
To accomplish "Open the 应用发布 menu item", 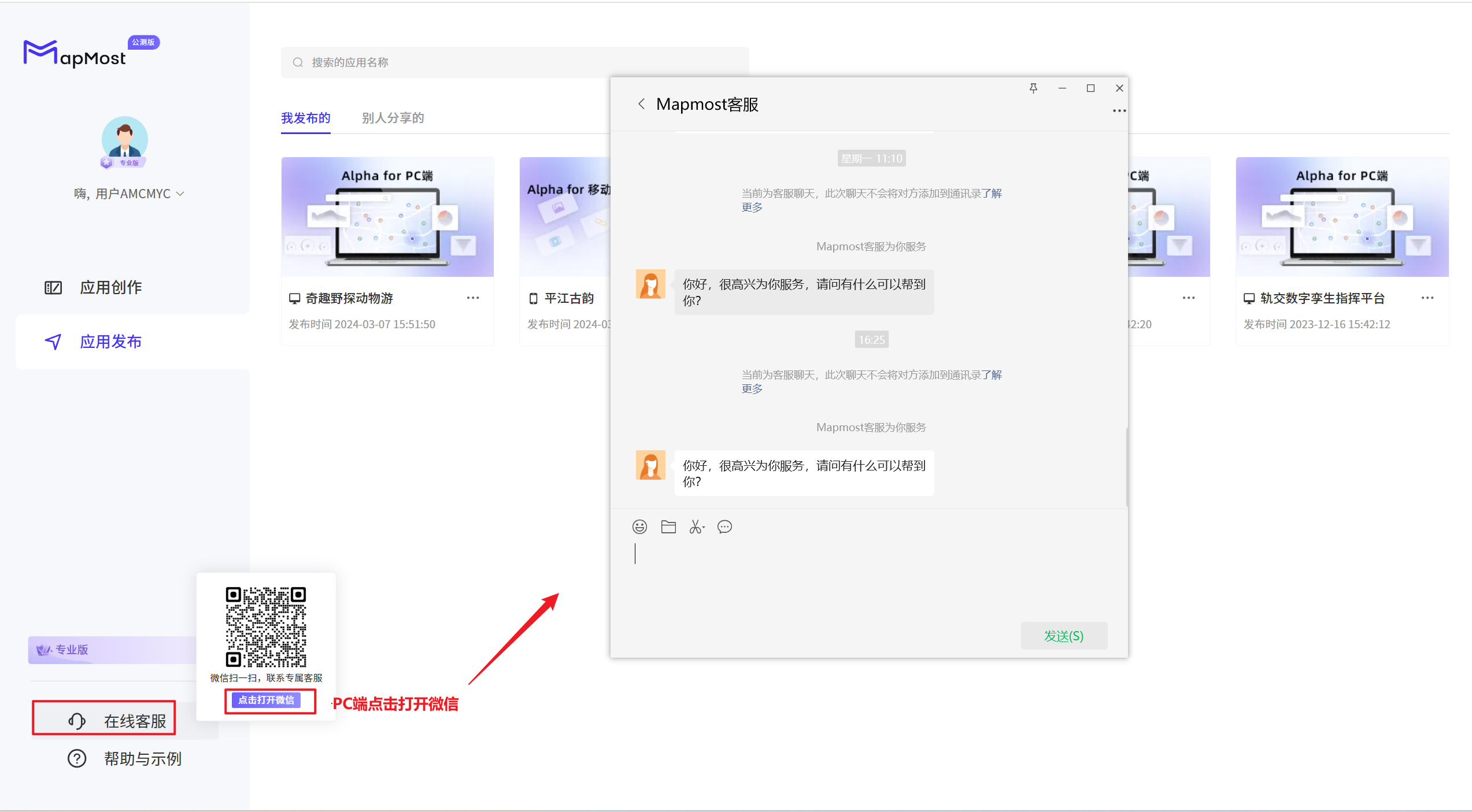I will coord(133,342).
